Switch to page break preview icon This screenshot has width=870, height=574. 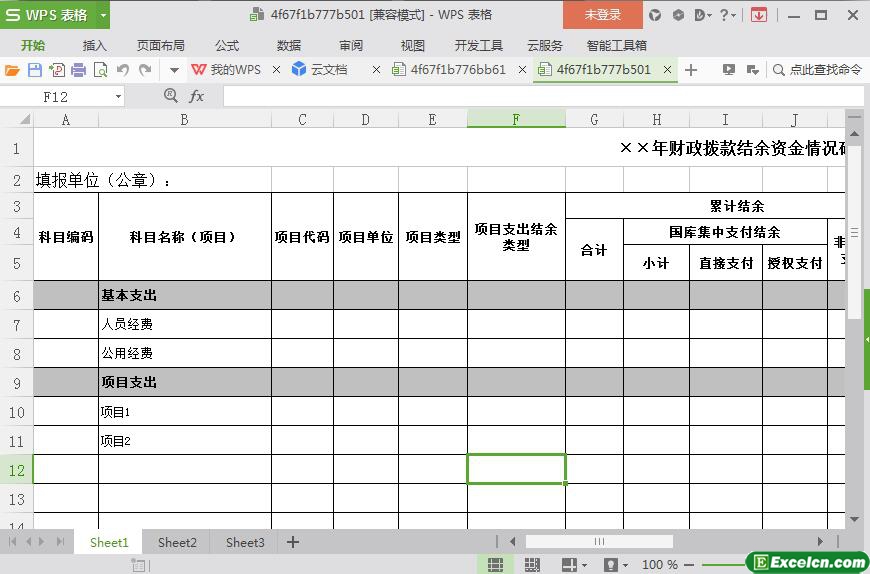pos(532,565)
